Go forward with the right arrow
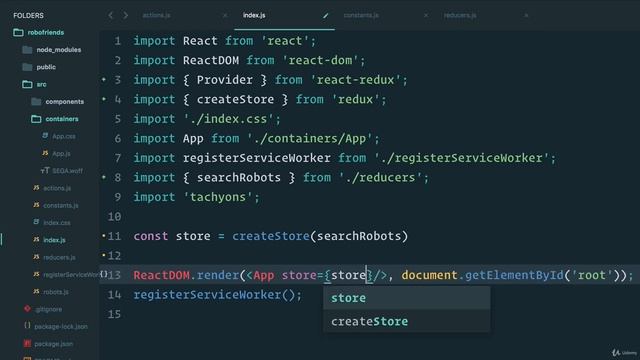This screenshot has height=360, width=640. [125, 16]
